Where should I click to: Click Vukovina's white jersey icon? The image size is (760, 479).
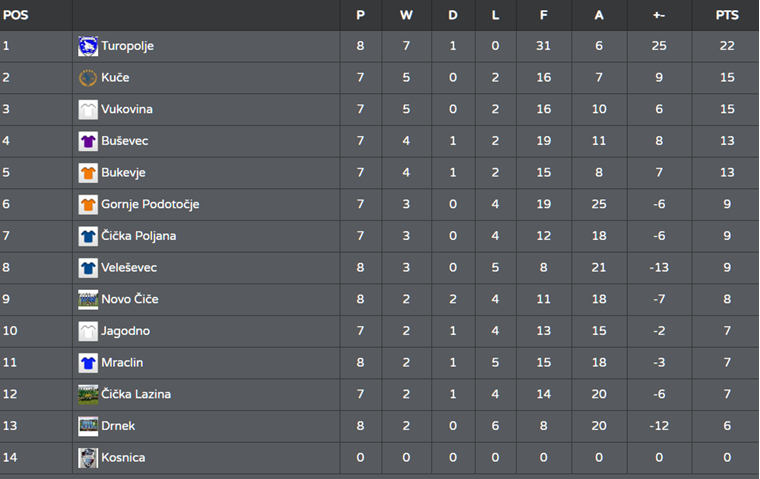88,110
